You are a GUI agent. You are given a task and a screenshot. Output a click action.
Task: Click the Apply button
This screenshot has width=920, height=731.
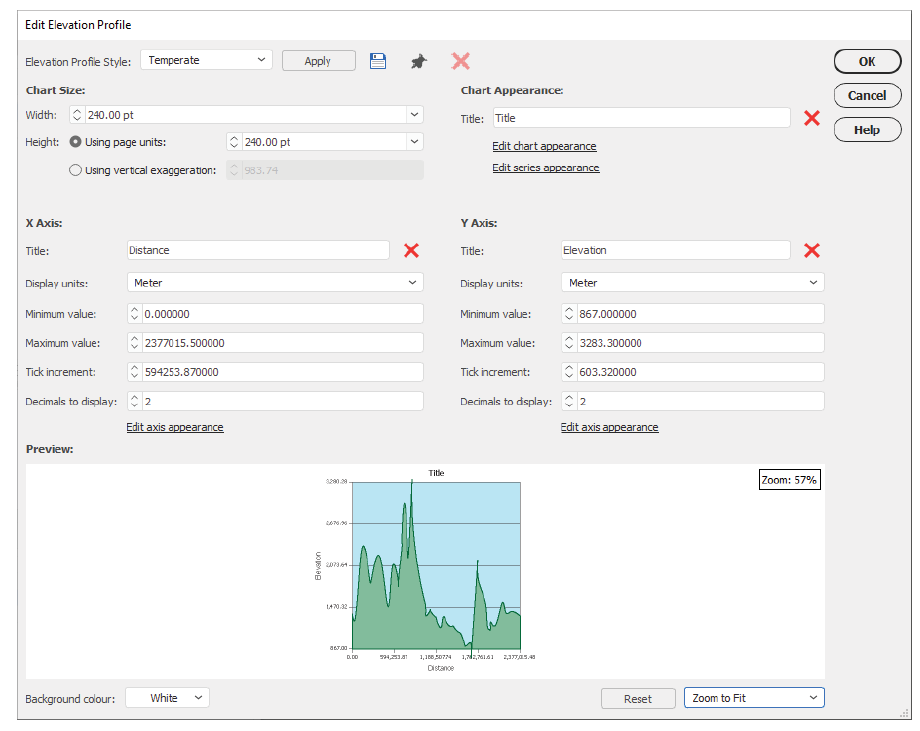pos(319,61)
